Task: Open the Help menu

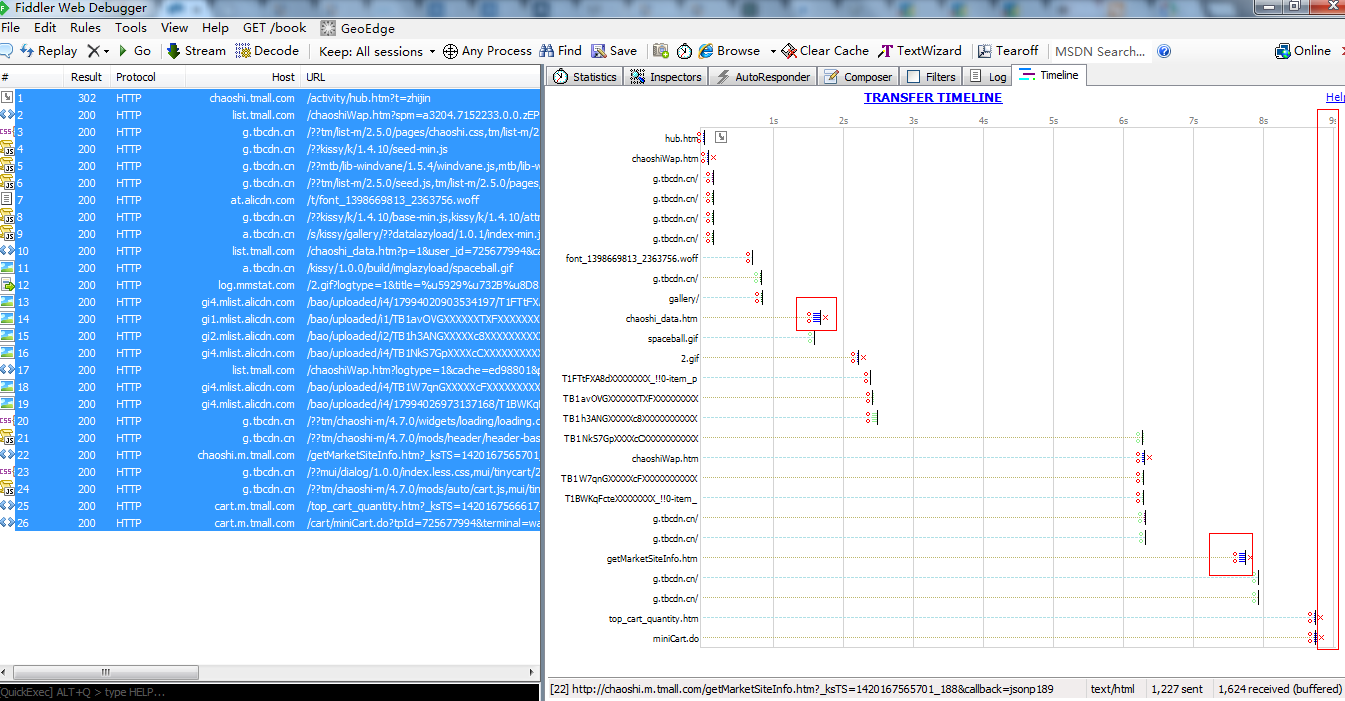Action: pyautogui.click(x=215, y=28)
